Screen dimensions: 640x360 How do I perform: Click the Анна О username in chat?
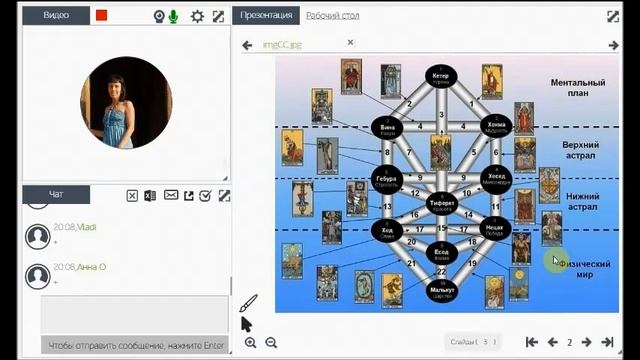[x=91, y=267]
